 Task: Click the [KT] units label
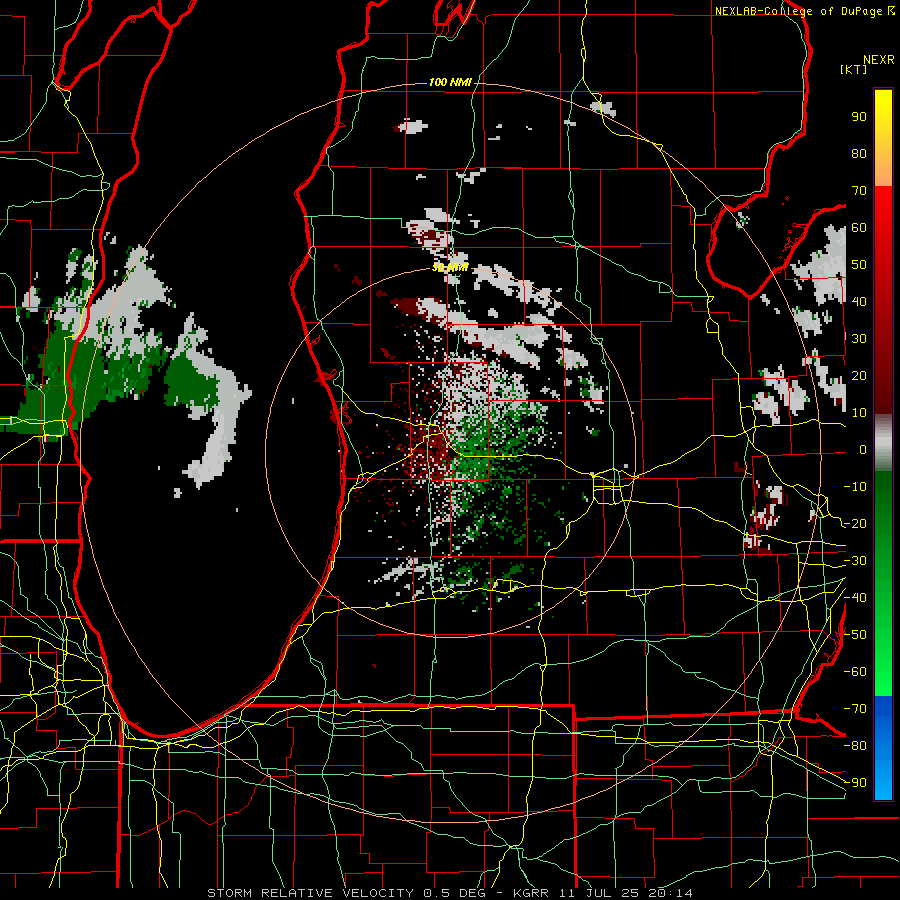click(x=854, y=69)
